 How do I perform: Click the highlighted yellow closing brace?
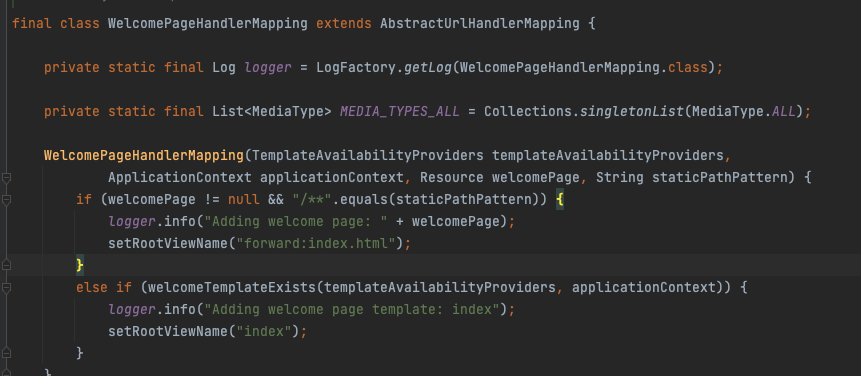tap(80, 265)
